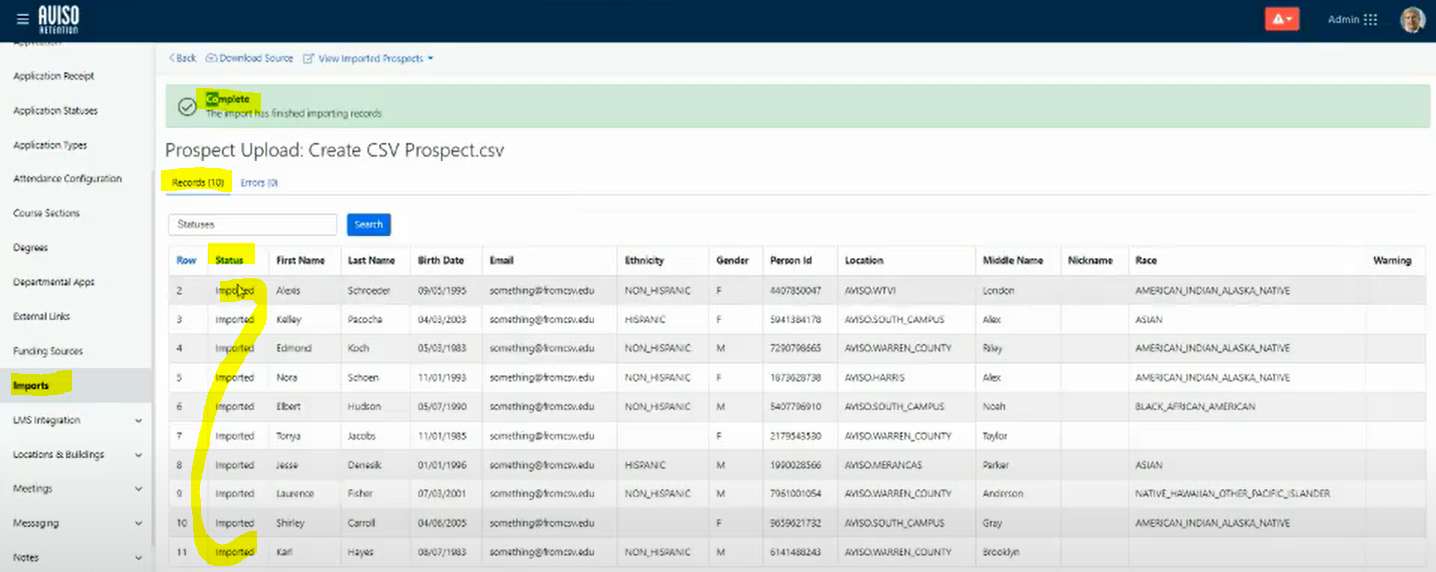
Task: Open View Imported Prospects dropdown
Action: coord(368,58)
